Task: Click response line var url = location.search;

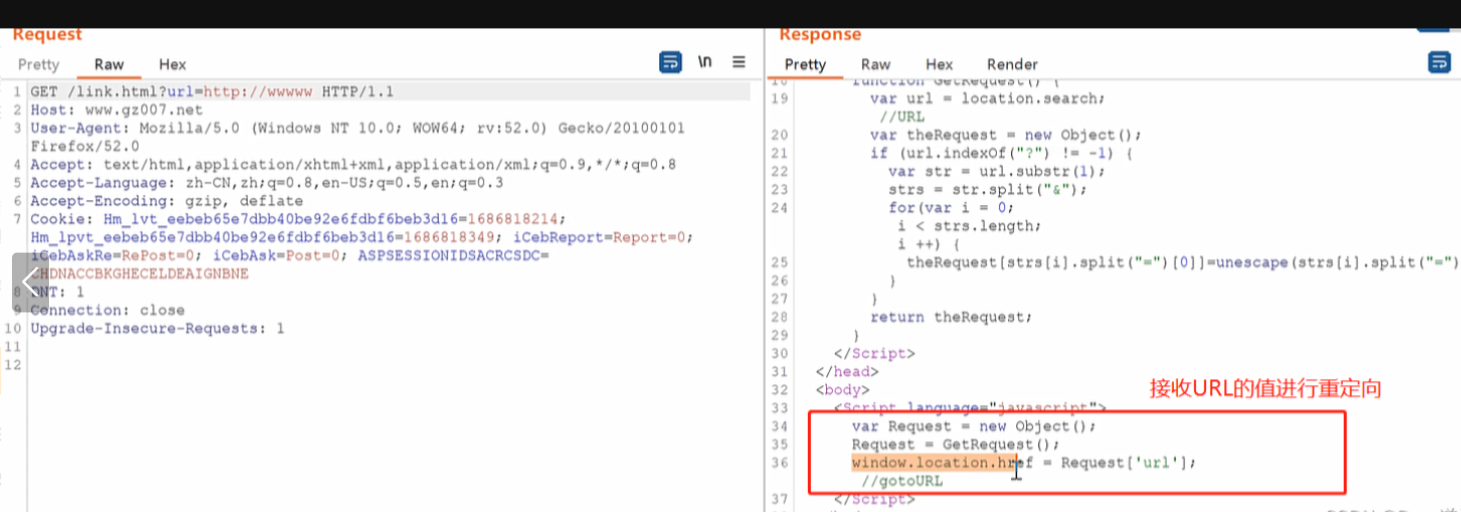Action: [x=987, y=98]
